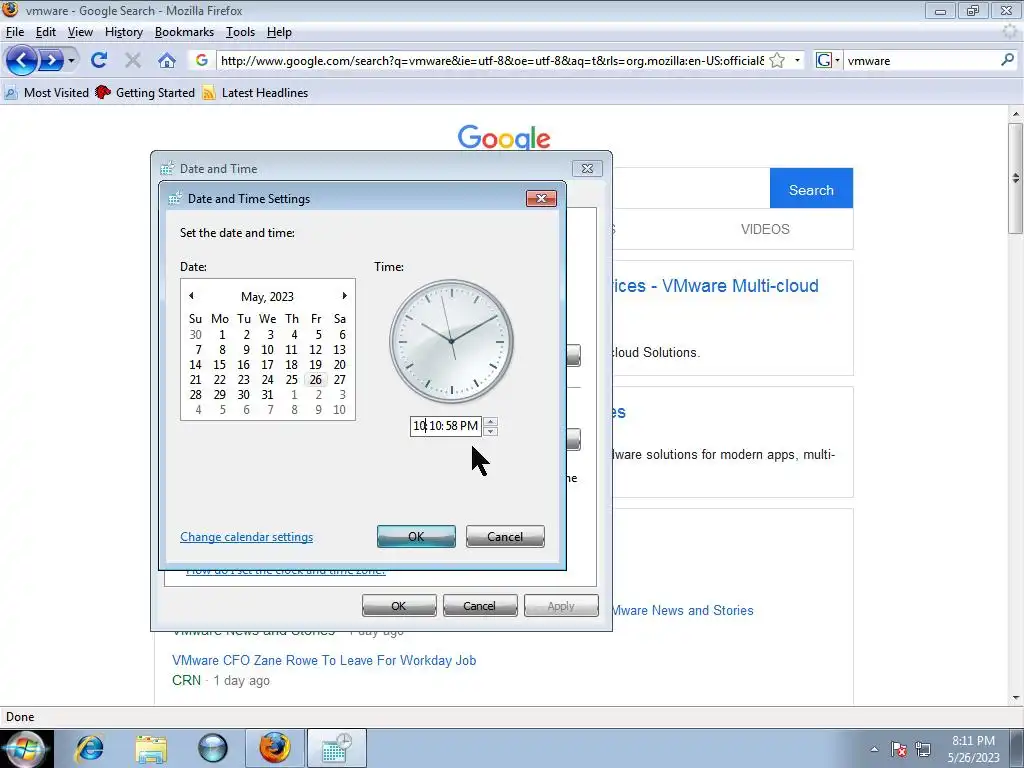Viewport: 1024px width, 768px height.
Task: Switch to VIDEOS results tab
Action: pos(765,229)
